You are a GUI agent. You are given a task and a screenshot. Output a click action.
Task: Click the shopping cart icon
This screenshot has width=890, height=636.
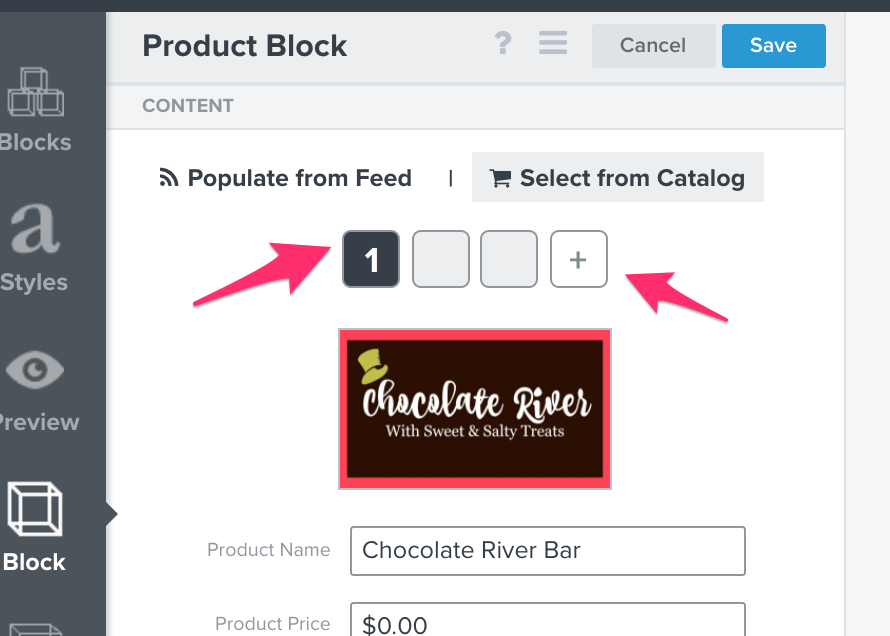click(500, 178)
